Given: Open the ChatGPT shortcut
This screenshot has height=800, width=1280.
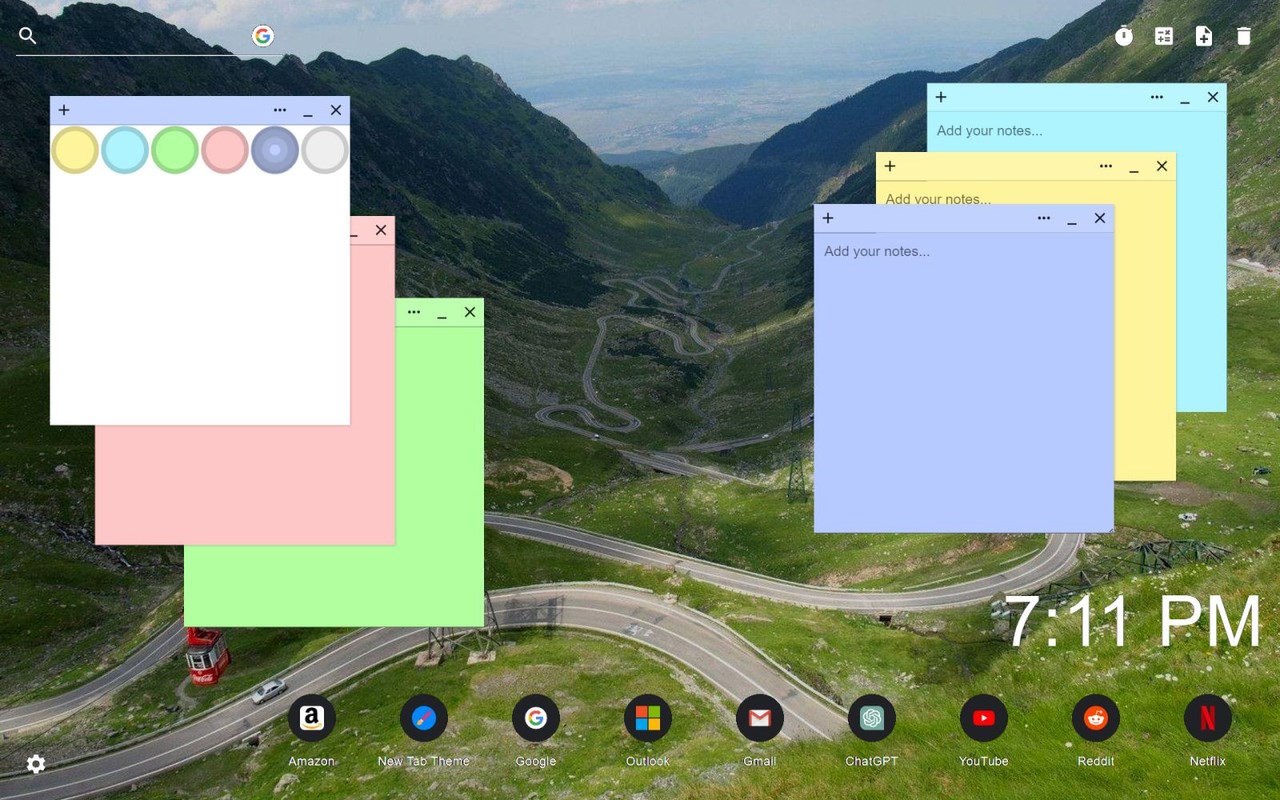Looking at the screenshot, I should point(872,718).
